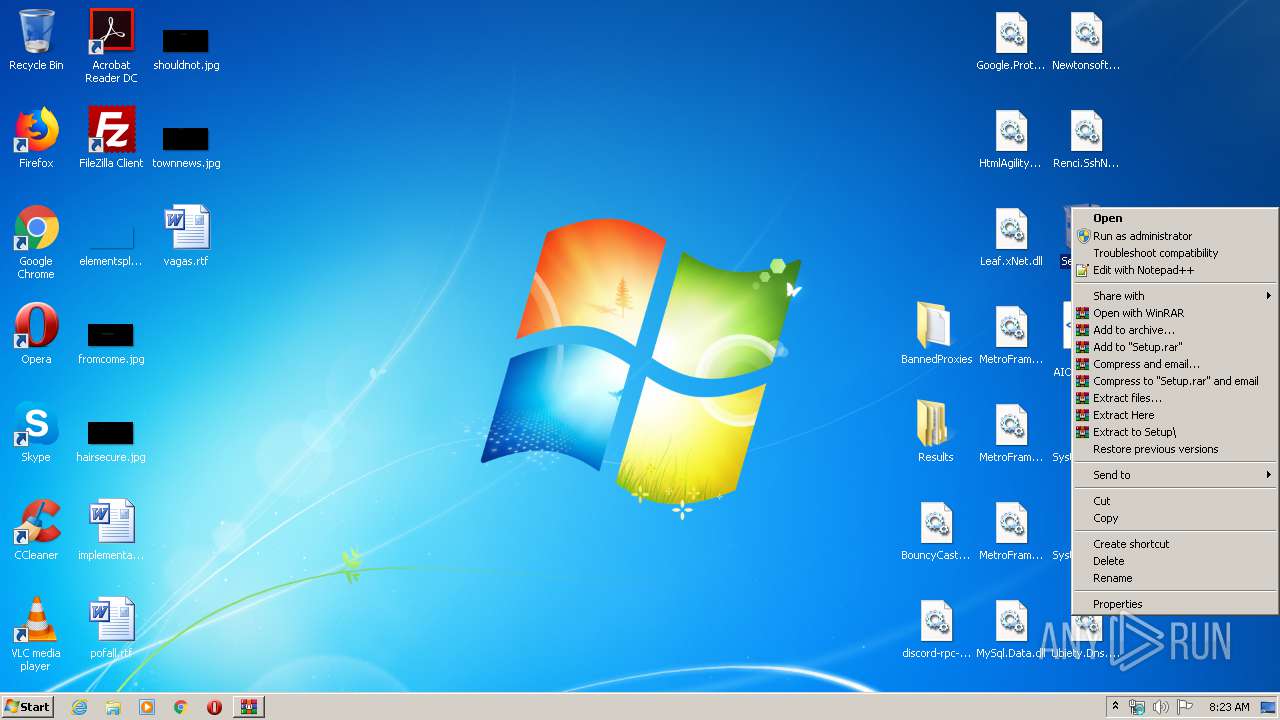Choose Add to "Setup.rar"
1280x720 pixels.
[x=1175, y=347]
